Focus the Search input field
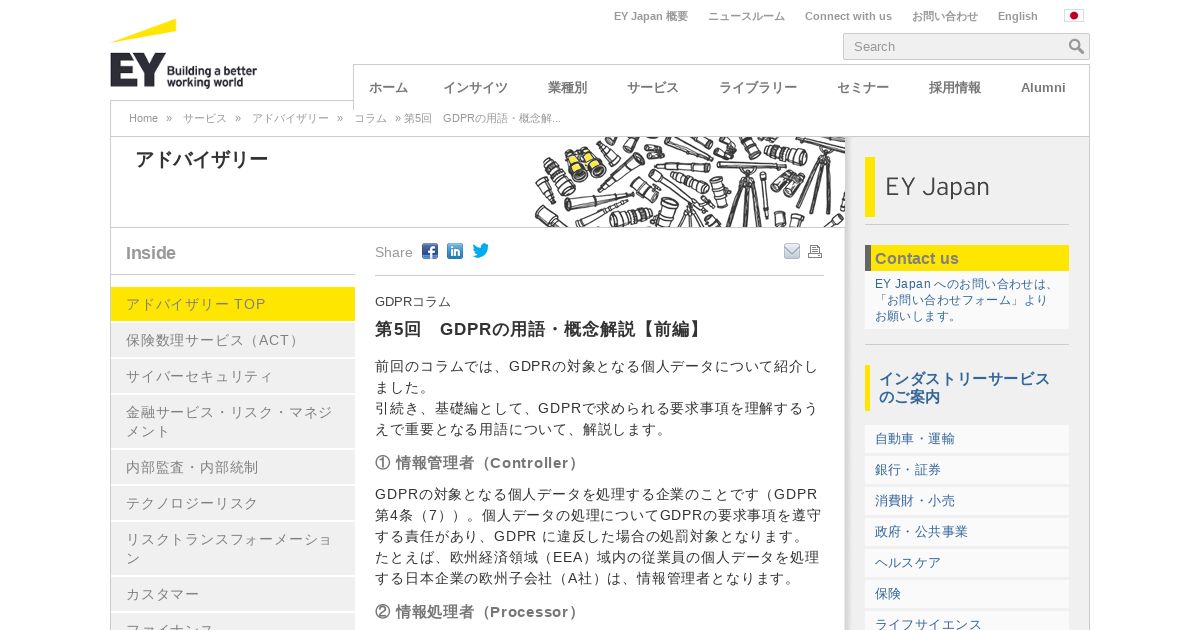Viewport: 1200px width, 630px height. pyautogui.click(x=955, y=46)
